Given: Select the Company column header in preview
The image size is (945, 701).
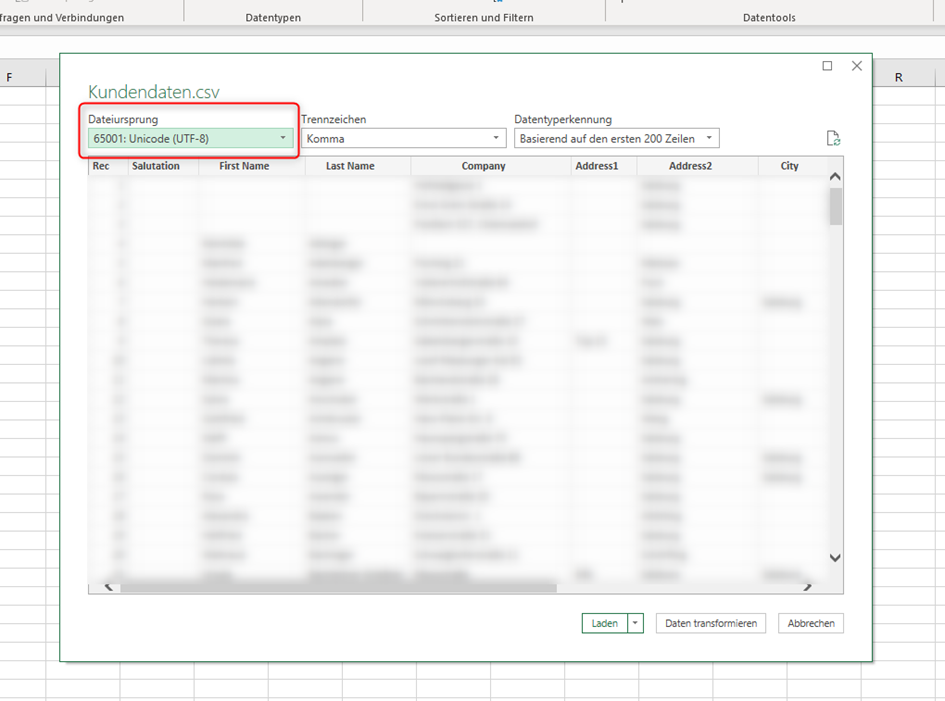Looking at the screenshot, I should [483, 166].
